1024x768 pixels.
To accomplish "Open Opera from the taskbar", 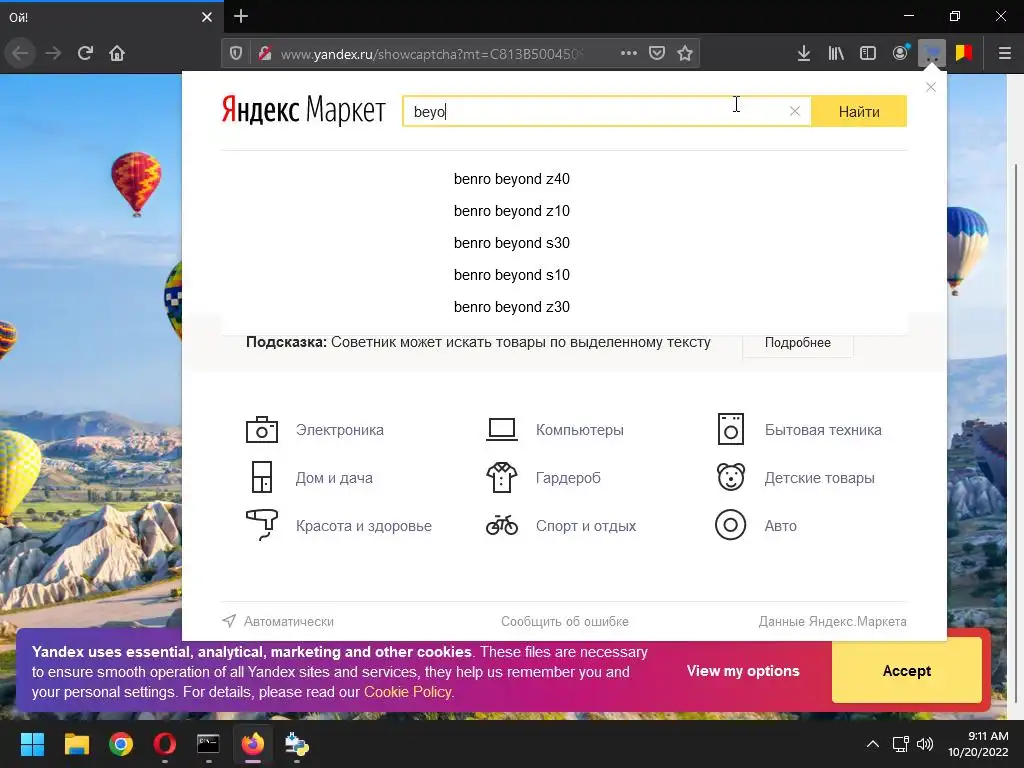I will coord(165,744).
